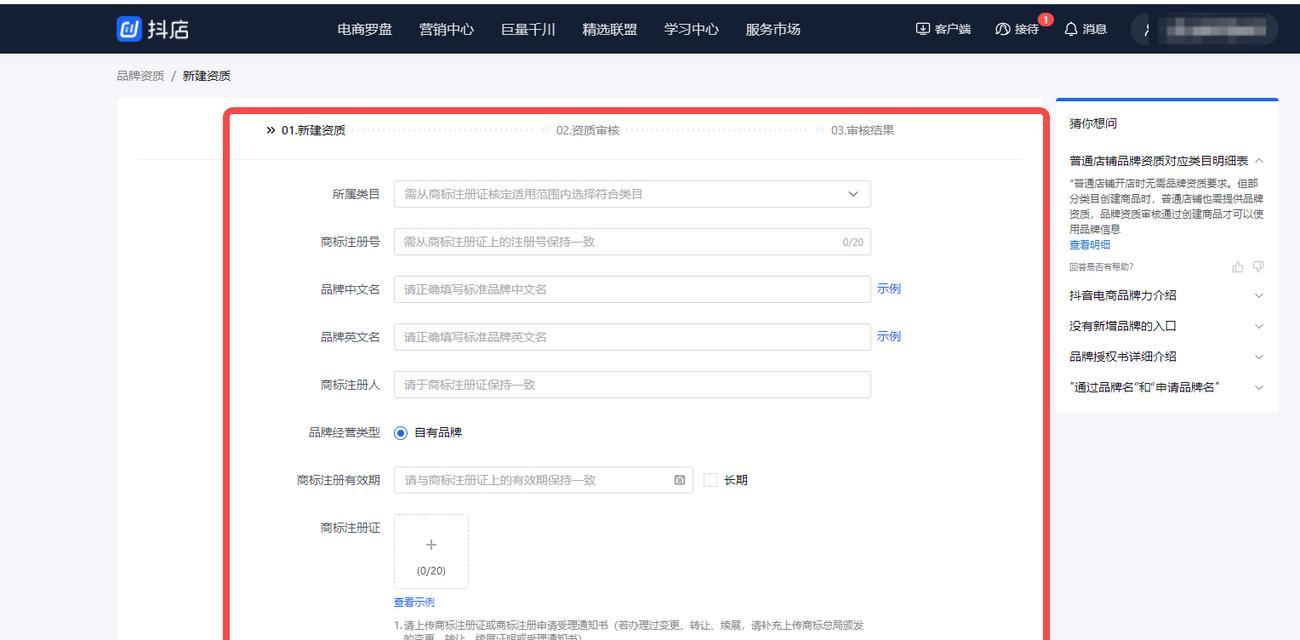Collapse 普通店铺品牌资质对应类目明细表 section
Viewport: 1300px width, 640px height.
click(x=1259, y=161)
